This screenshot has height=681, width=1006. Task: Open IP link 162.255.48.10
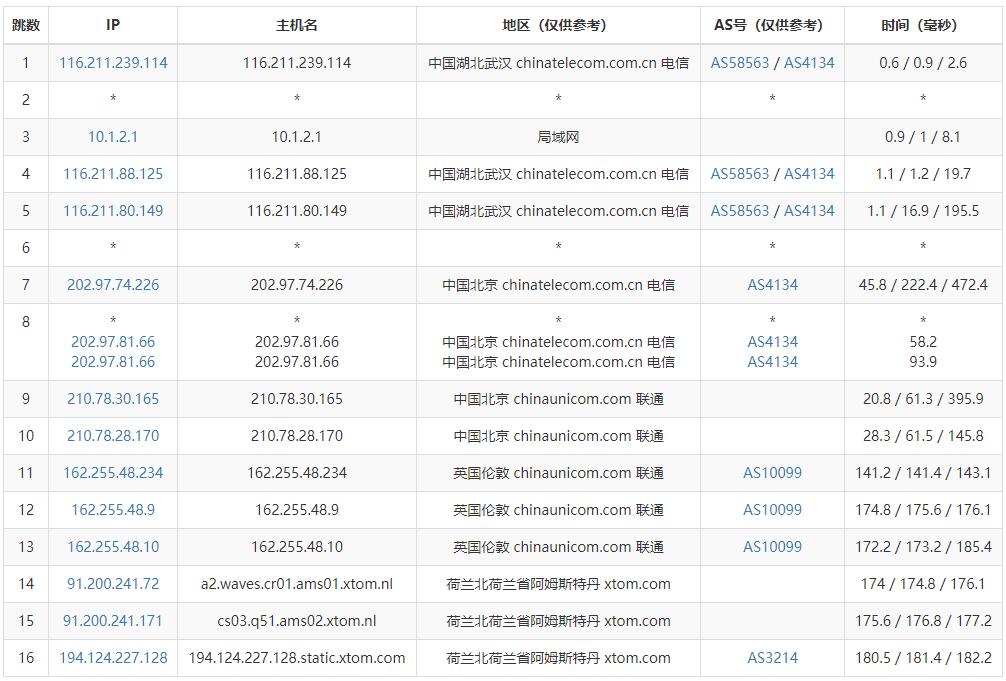pyautogui.click(x=113, y=547)
